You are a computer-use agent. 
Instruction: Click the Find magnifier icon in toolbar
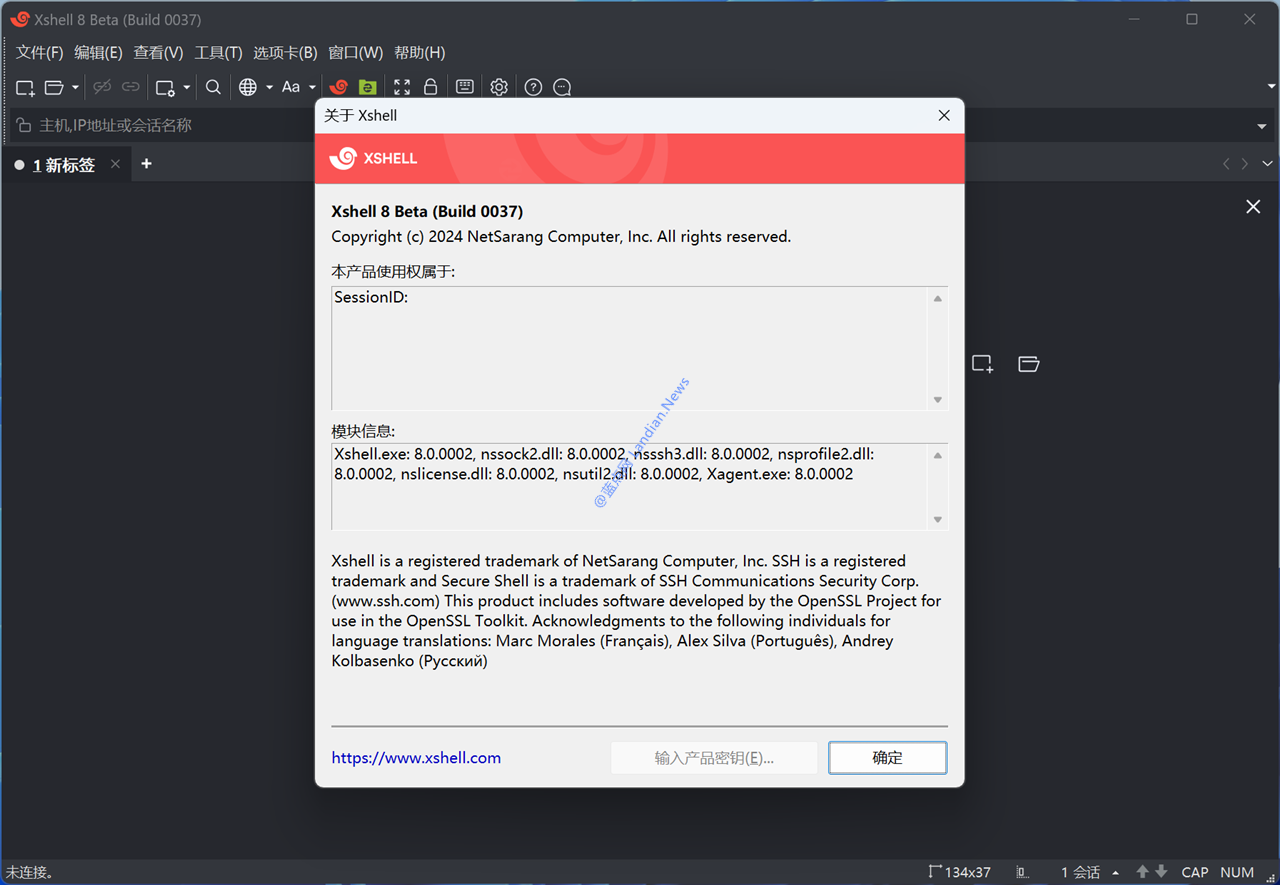click(x=213, y=88)
